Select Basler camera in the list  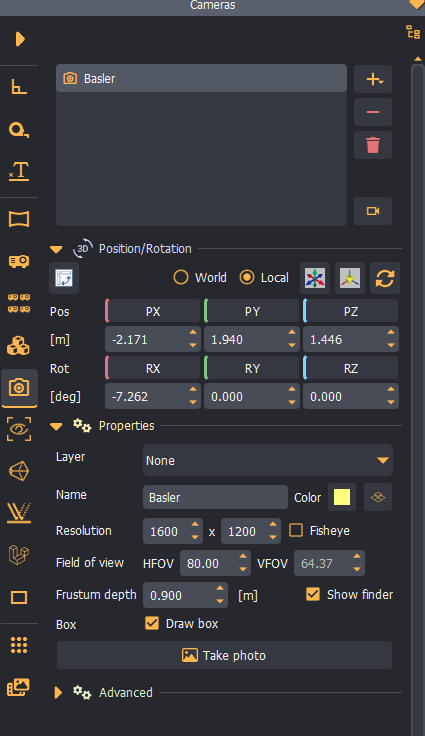[201, 78]
